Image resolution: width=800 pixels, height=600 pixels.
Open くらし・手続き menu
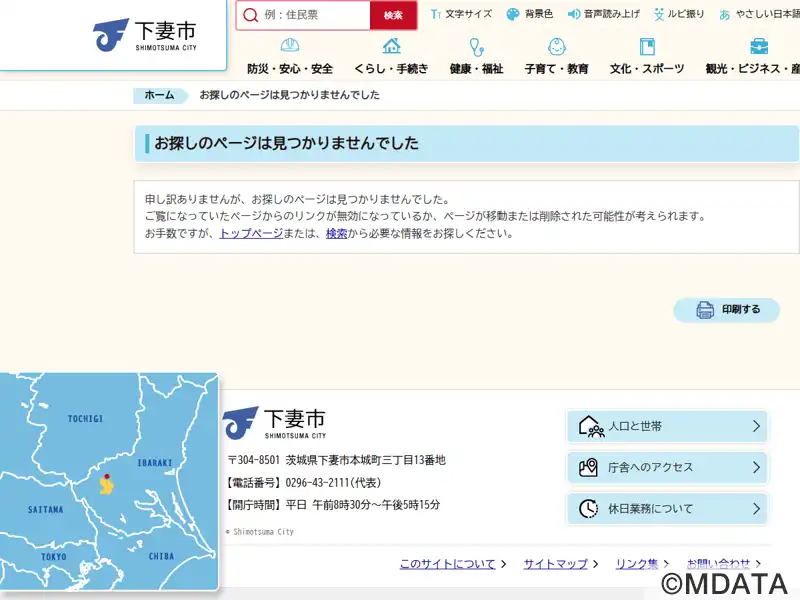click(391, 57)
